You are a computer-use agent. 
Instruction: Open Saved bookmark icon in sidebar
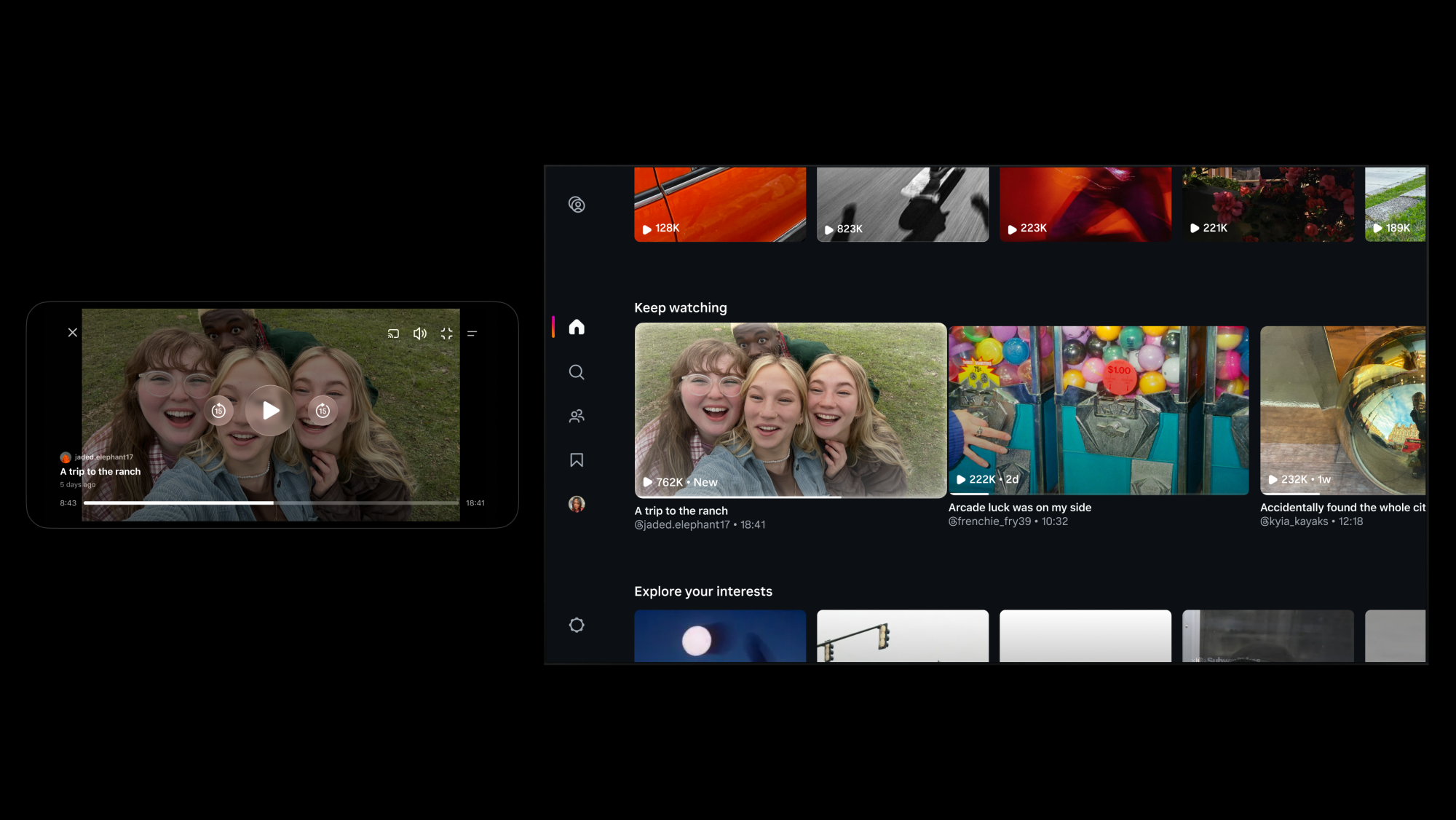point(577,460)
